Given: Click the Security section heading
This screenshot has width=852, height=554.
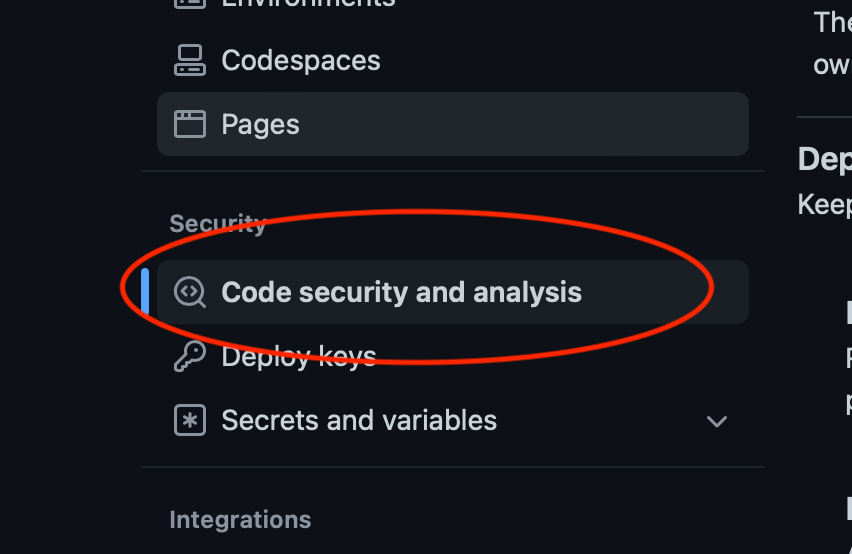Looking at the screenshot, I should (218, 224).
